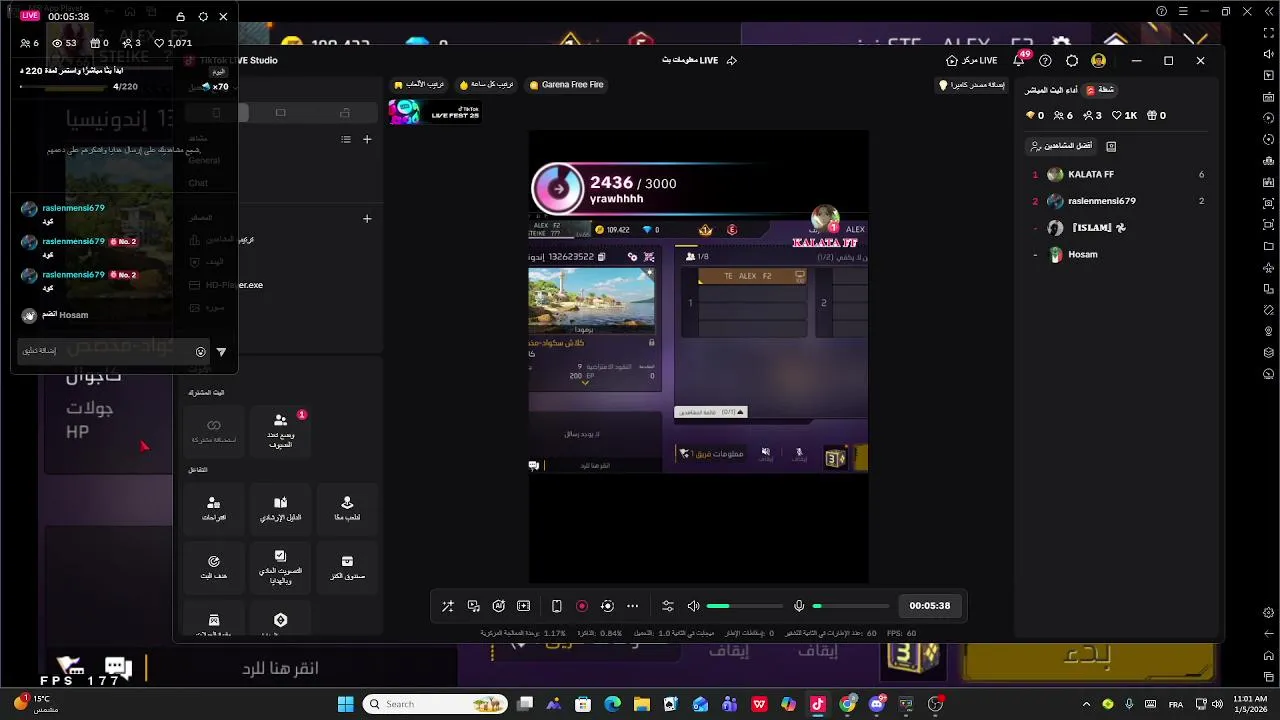Open TikTok LIVE Studio settings gear
1280x720 pixels.
[1072, 61]
